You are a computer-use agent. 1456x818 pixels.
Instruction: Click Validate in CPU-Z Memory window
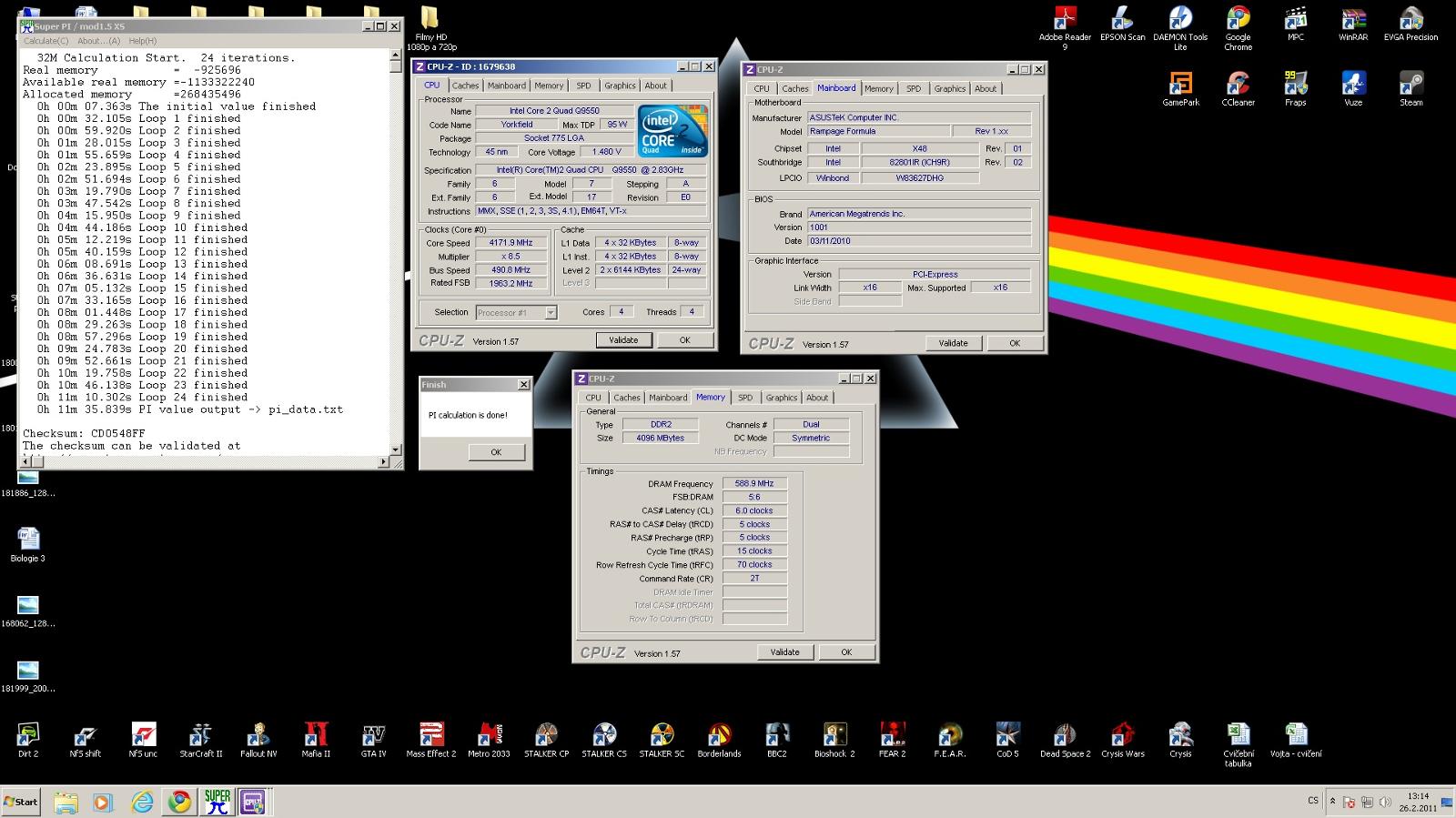coord(784,652)
